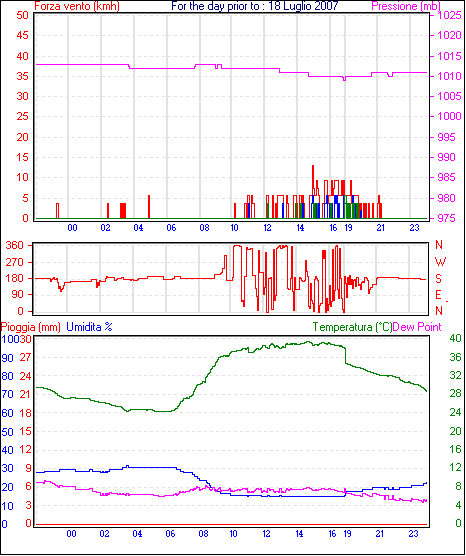Image resolution: width=466 pixels, height=556 pixels.
Task: Select pressure axis value 1015
Action: 450,56
